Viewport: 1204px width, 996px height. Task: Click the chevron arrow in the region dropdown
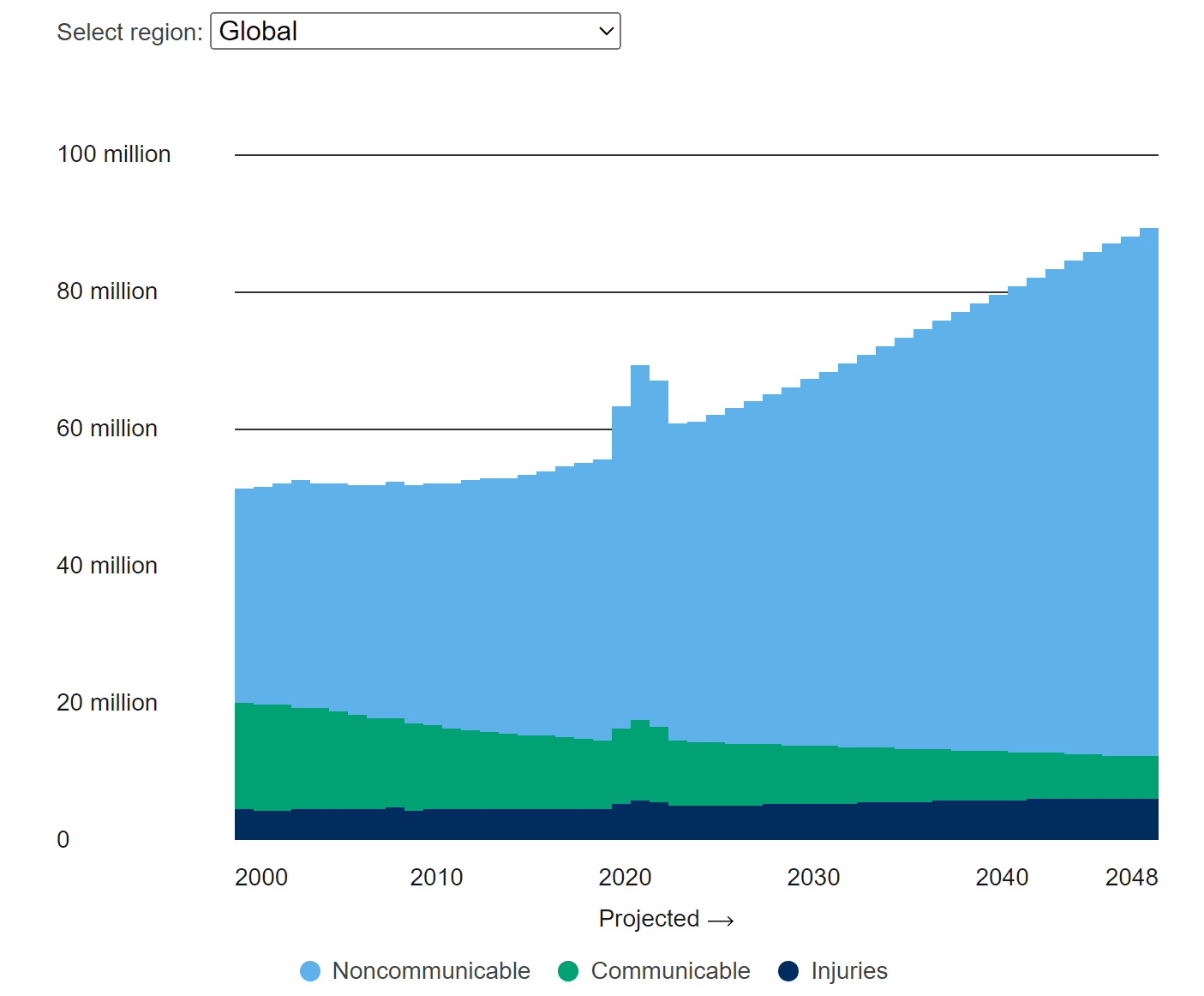[x=606, y=32]
